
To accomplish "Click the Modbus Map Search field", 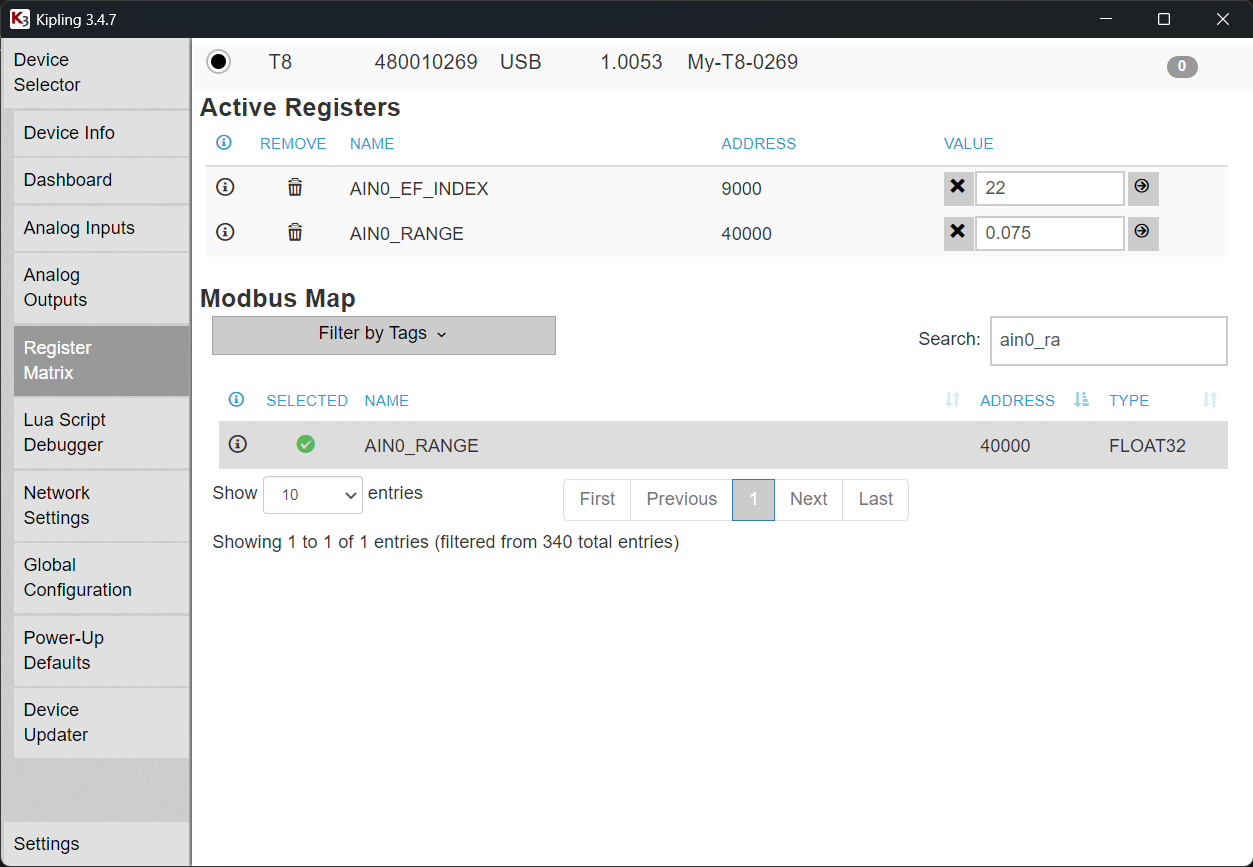I will tap(1108, 340).
